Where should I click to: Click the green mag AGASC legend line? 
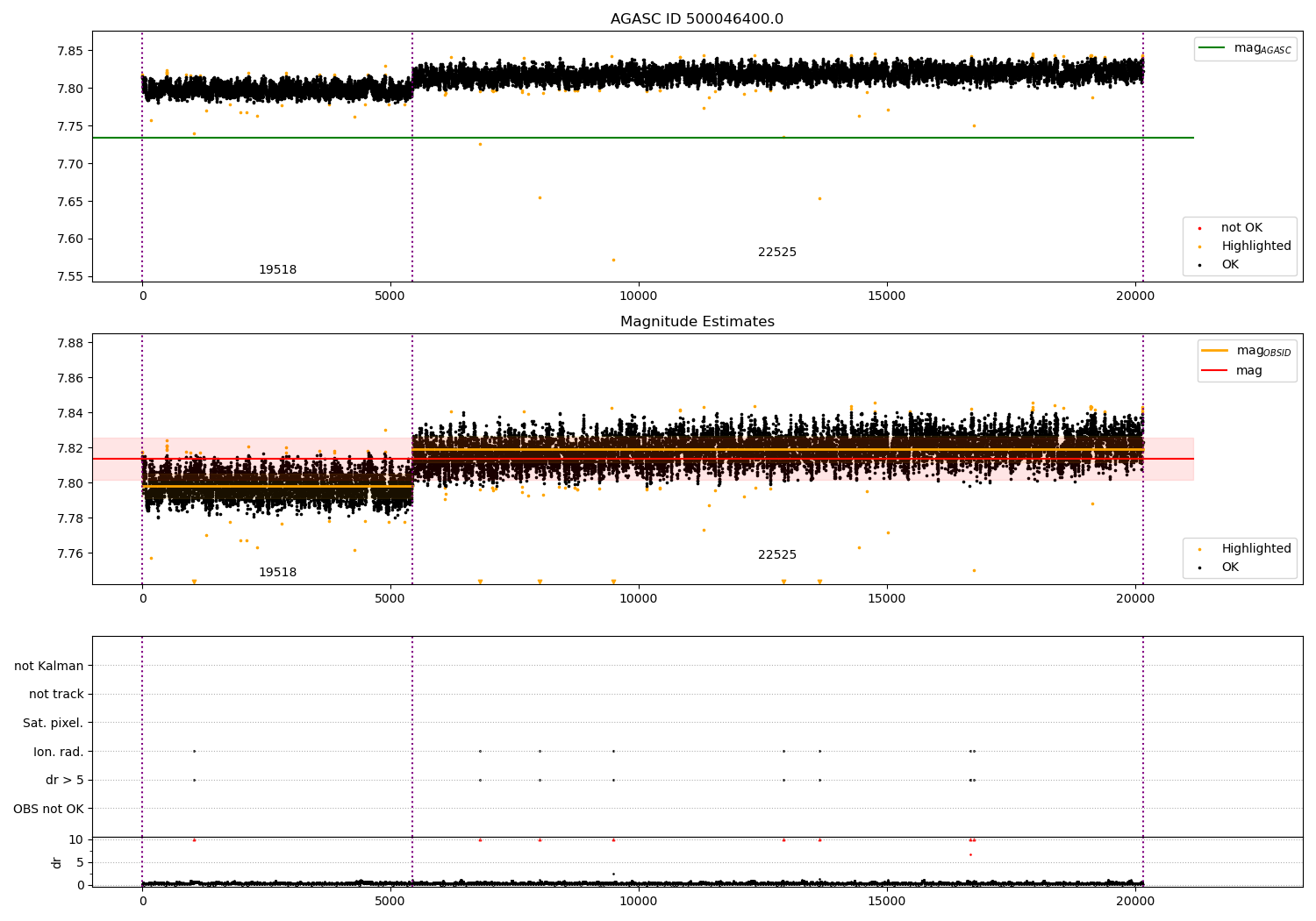1212,48
